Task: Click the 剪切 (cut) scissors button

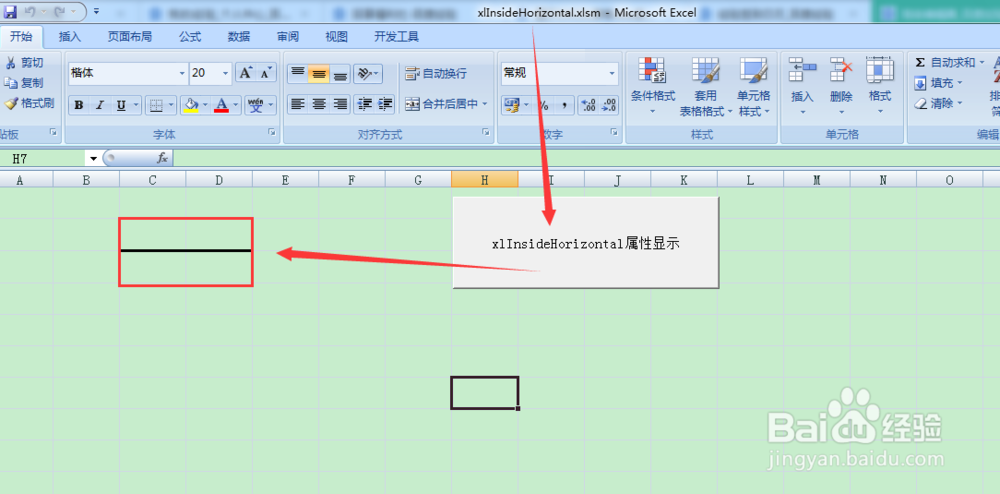Action: tap(24, 62)
